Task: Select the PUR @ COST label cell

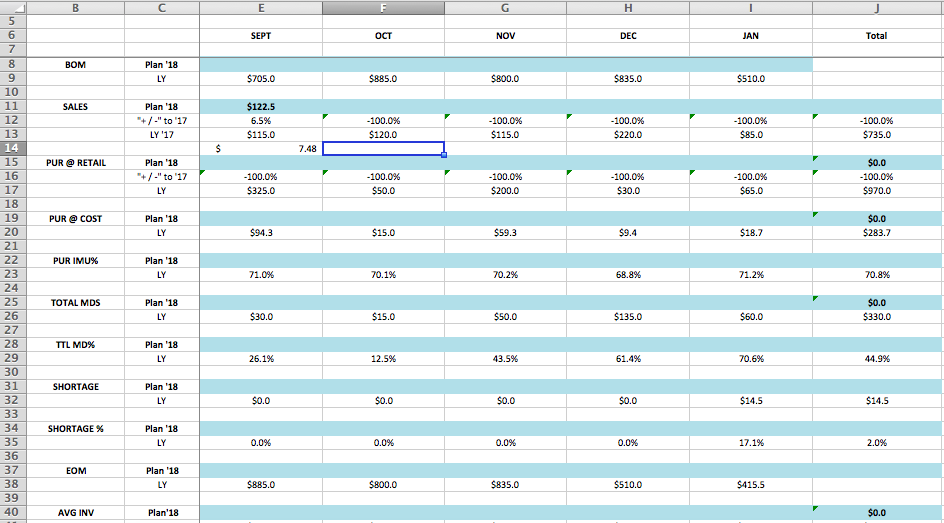Action: (x=75, y=218)
